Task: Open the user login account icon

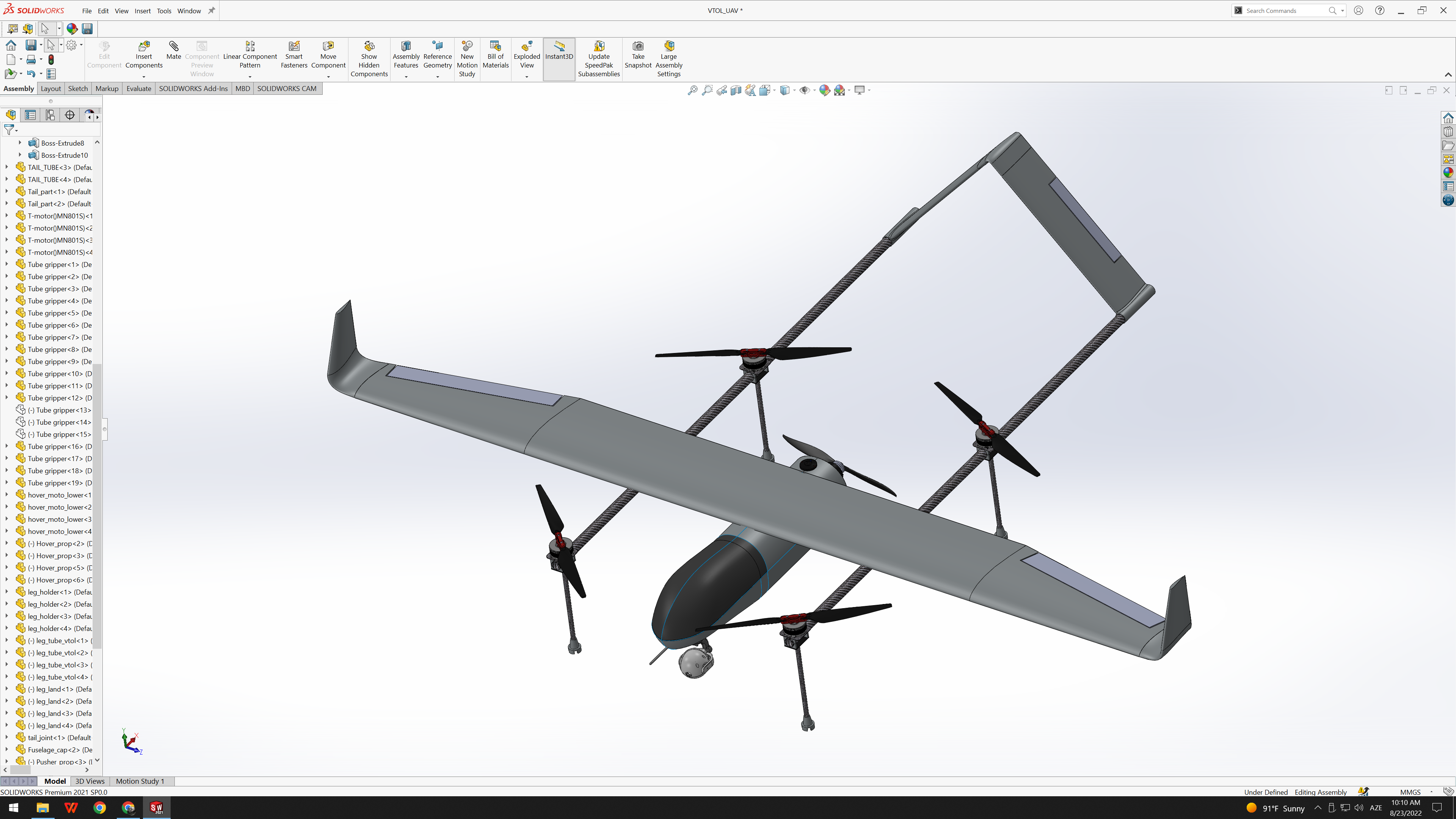Action: (x=1359, y=10)
